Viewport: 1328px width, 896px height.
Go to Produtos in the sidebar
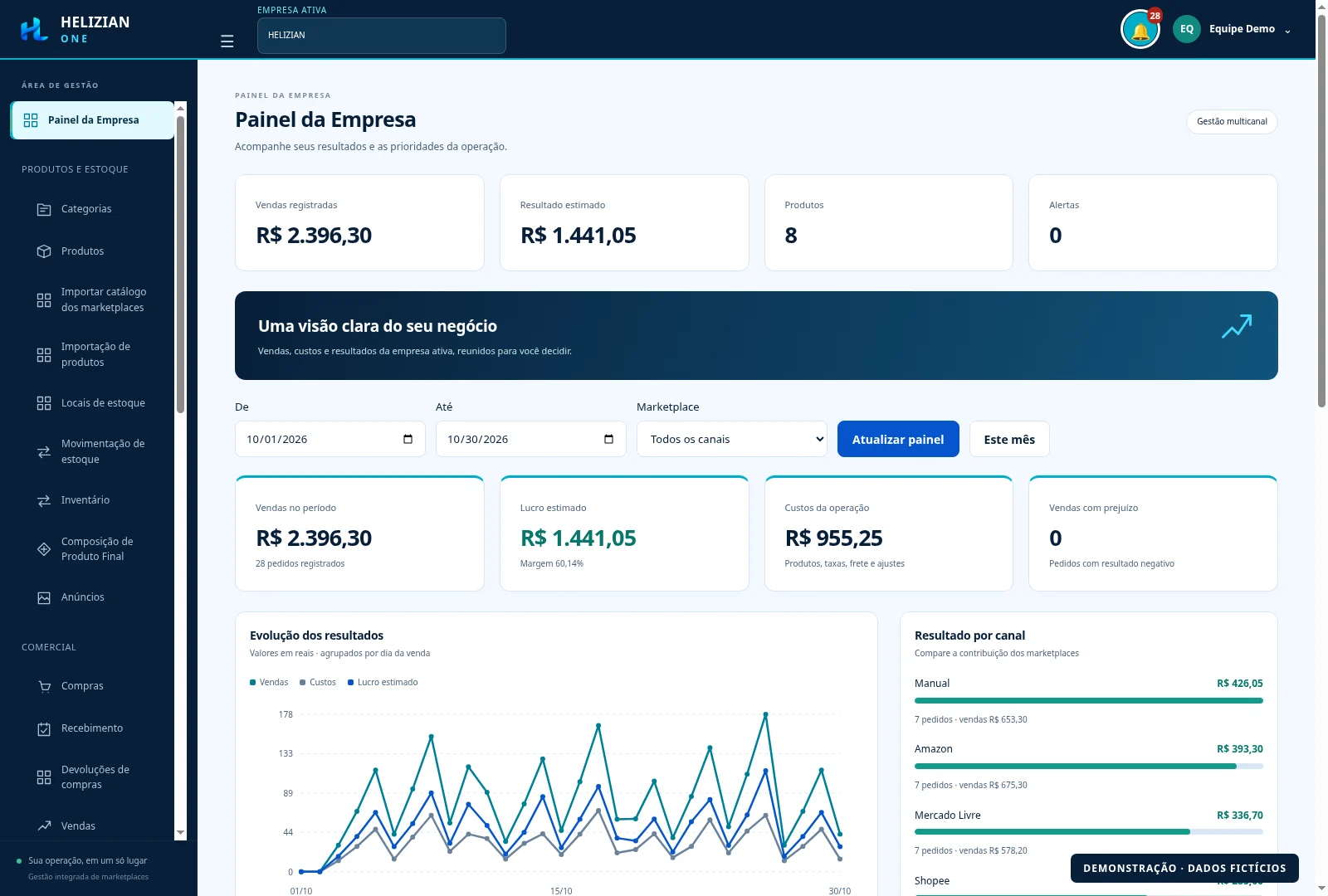pyautogui.click(x=83, y=251)
